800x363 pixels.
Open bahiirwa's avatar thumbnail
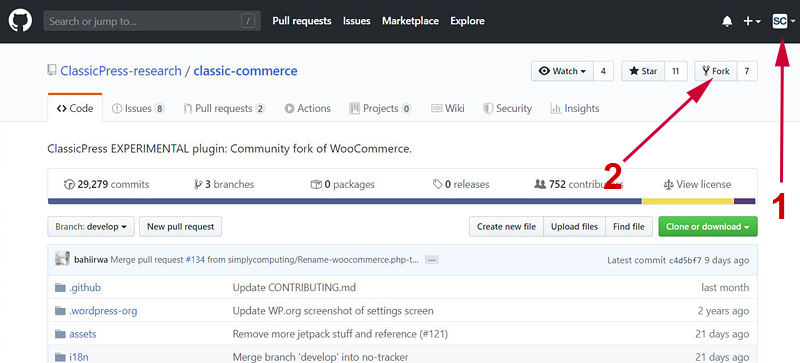62,259
